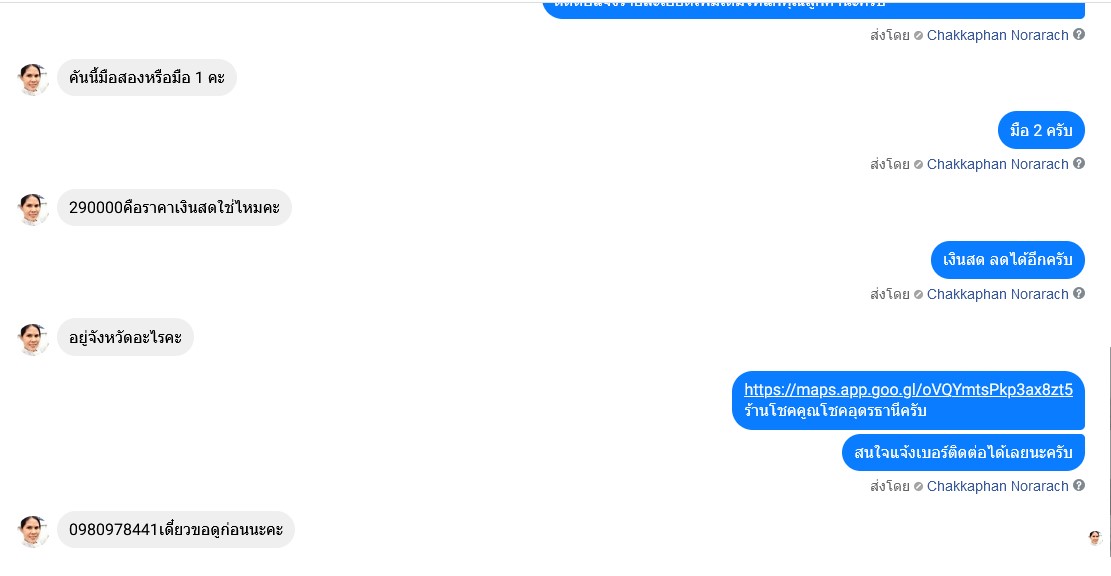Select the 'เงินสด ลดได้อีกครับ' message bubble

1008,259
